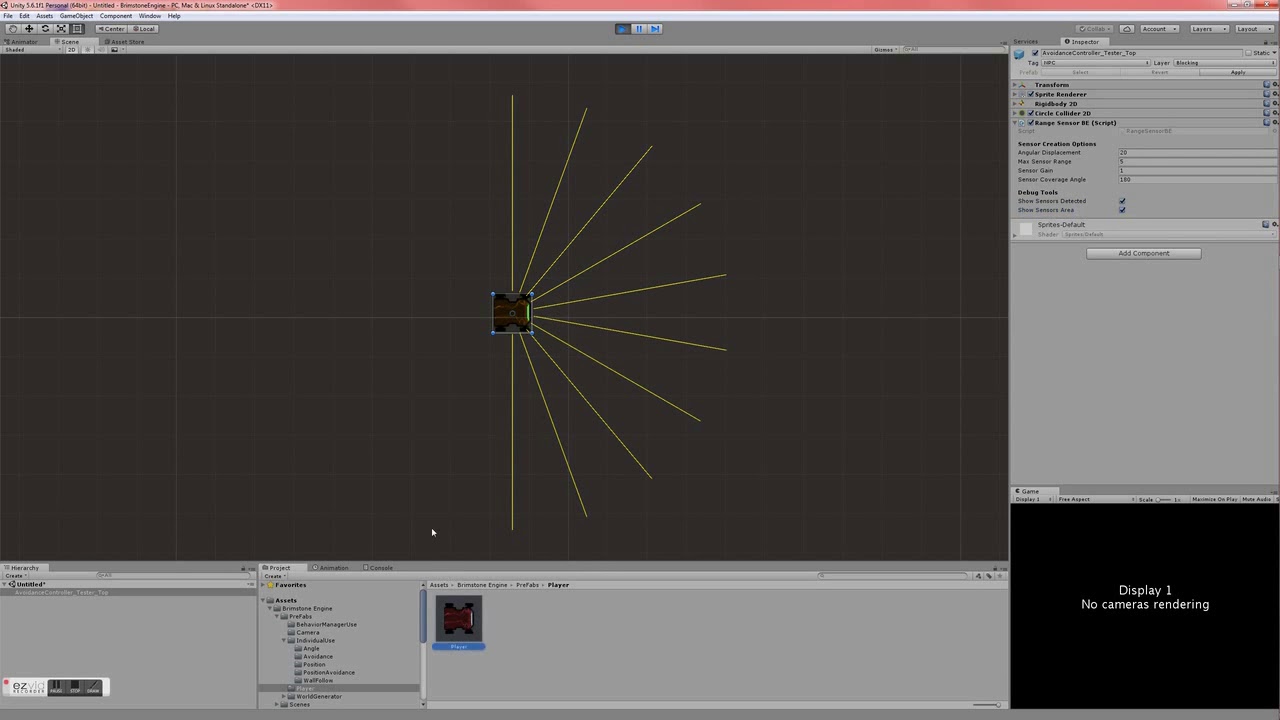Switch to the Asset Store tab

[126, 42]
